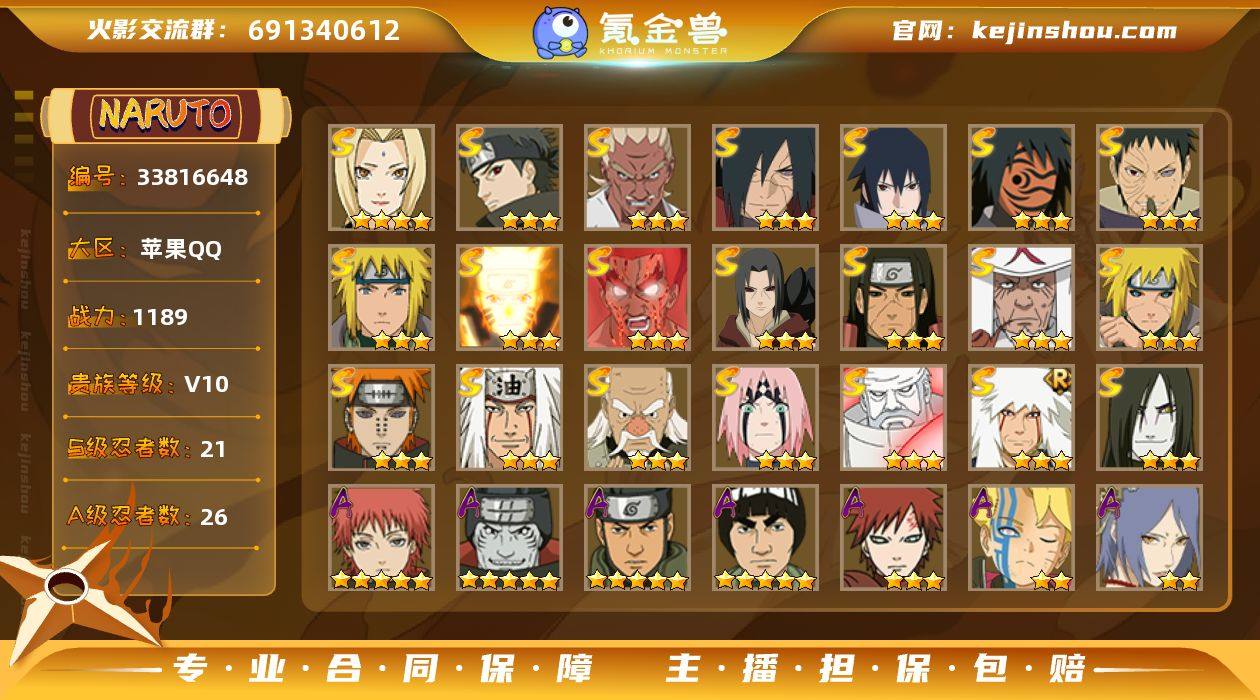Viewport: 1260px width, 700px height.
Task: Open the kejinshou.com website link
Action: coord(1075,30)
